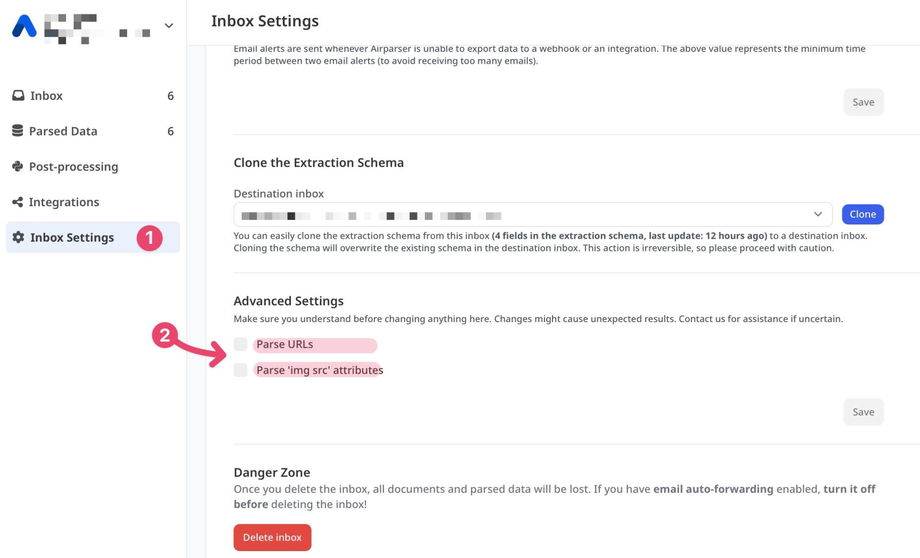Viewport: 920px width, 558px height.
Task: Click the Inbox Settings gear icon
Action: (18, 238)
